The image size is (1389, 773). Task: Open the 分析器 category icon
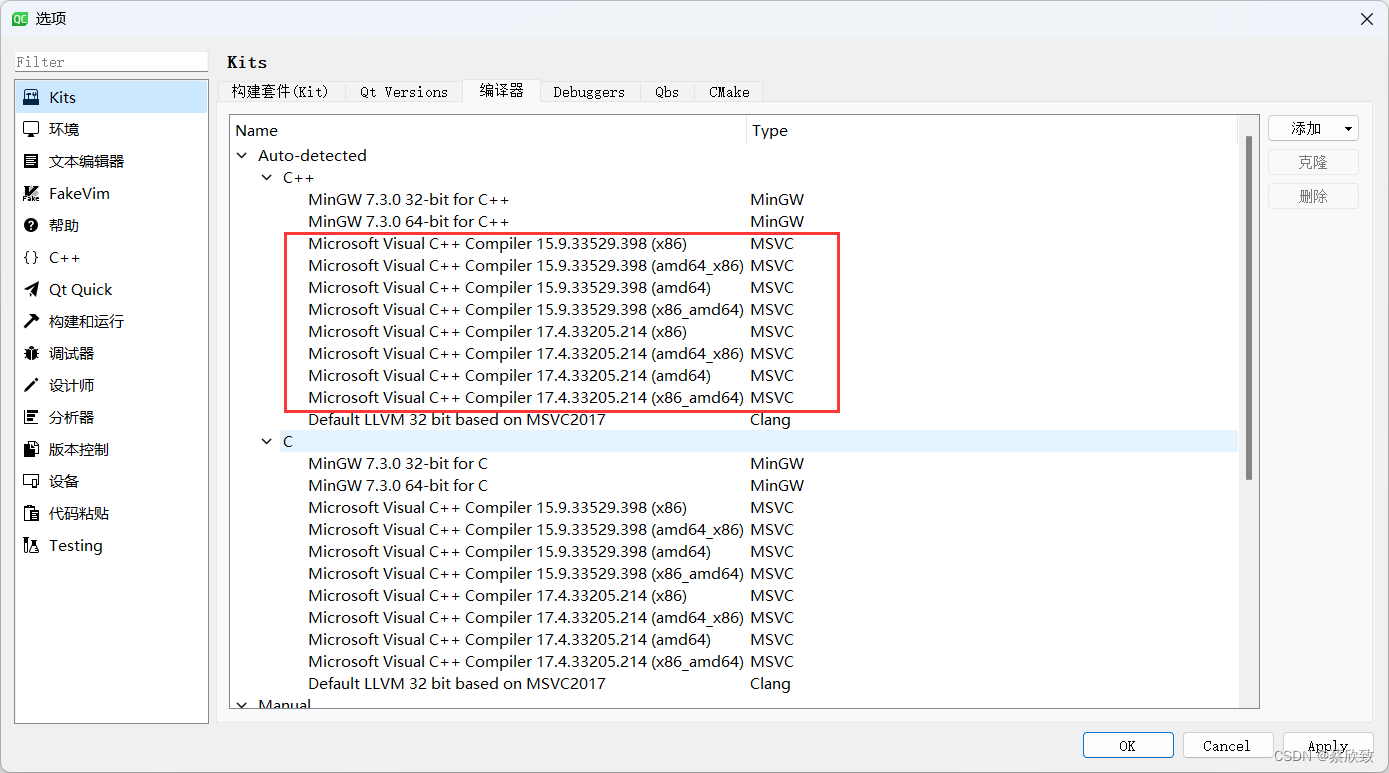click(x=31, y=417)
